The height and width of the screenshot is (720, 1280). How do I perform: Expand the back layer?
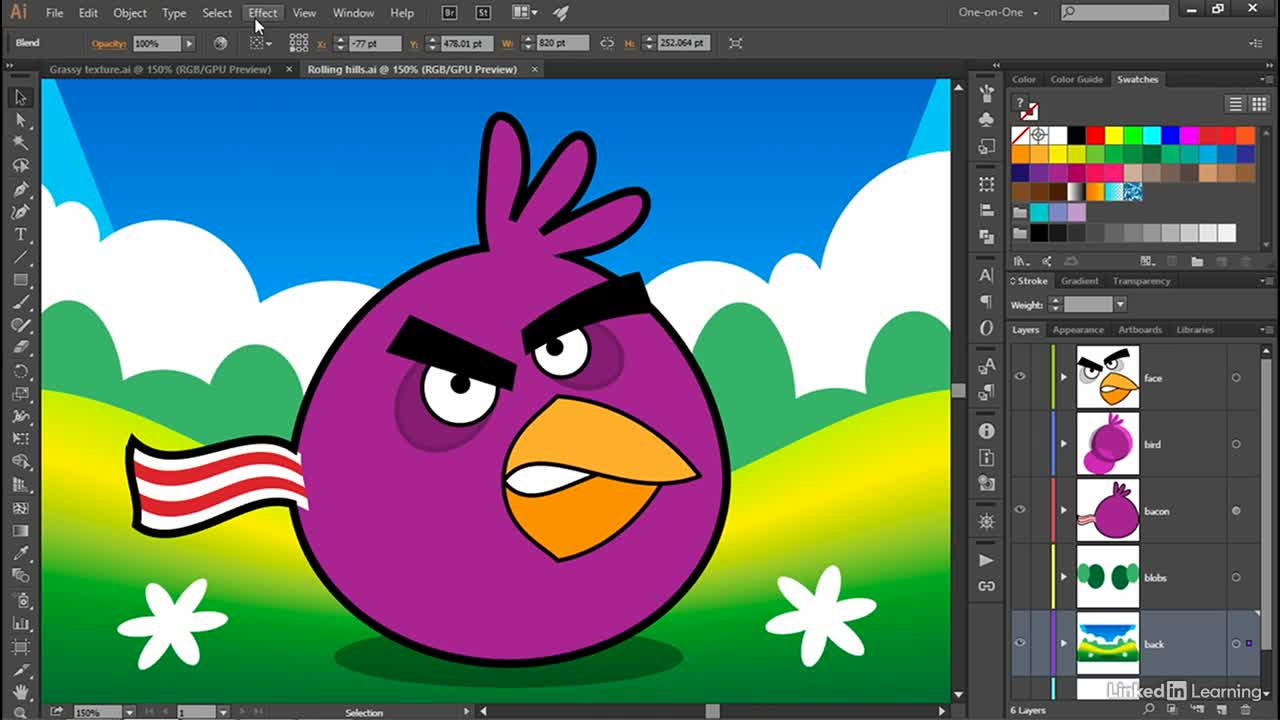tap(1064, 644)
